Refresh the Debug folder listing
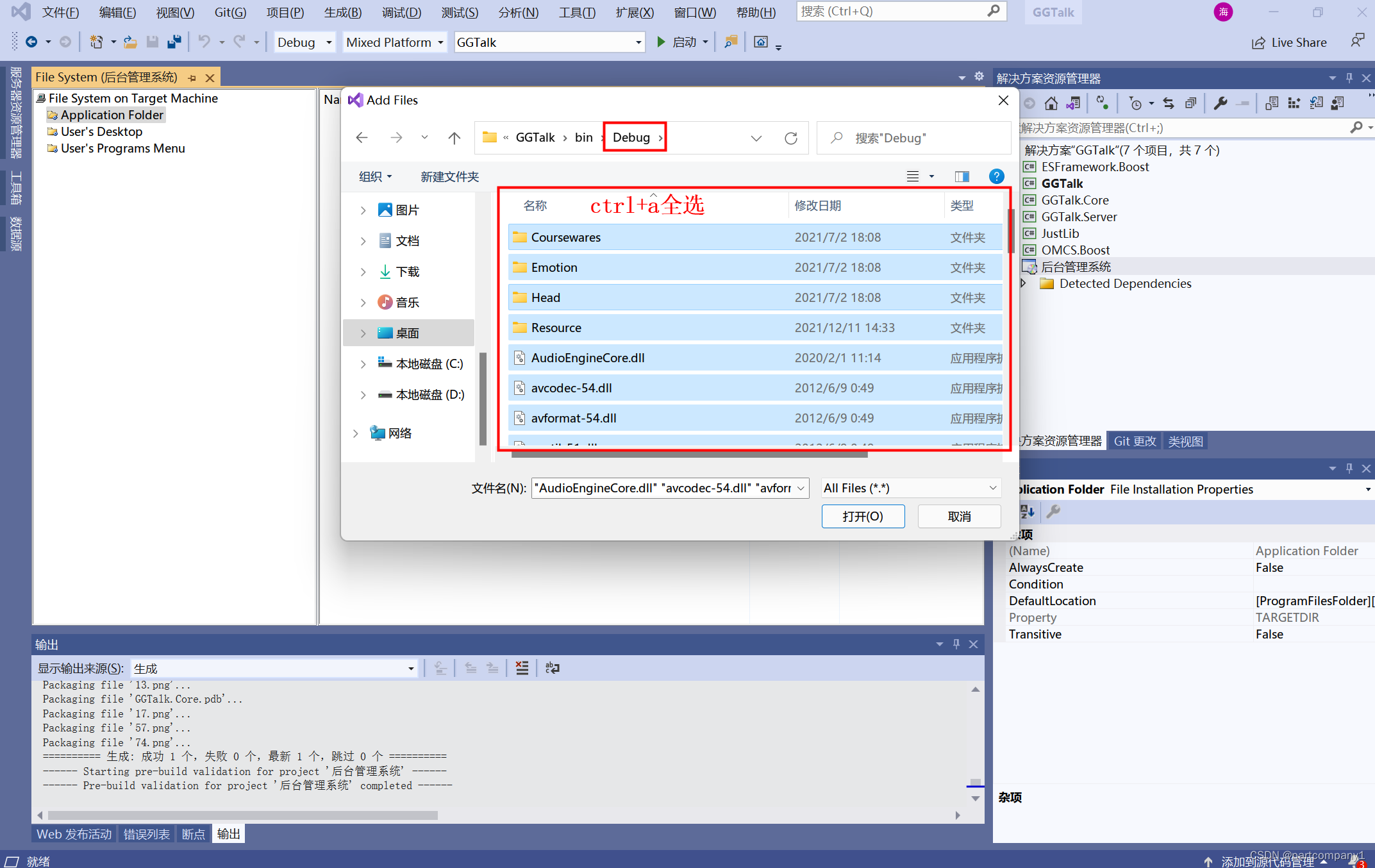The width and height of the screenshot is (1375, 868). click(791, 138)
